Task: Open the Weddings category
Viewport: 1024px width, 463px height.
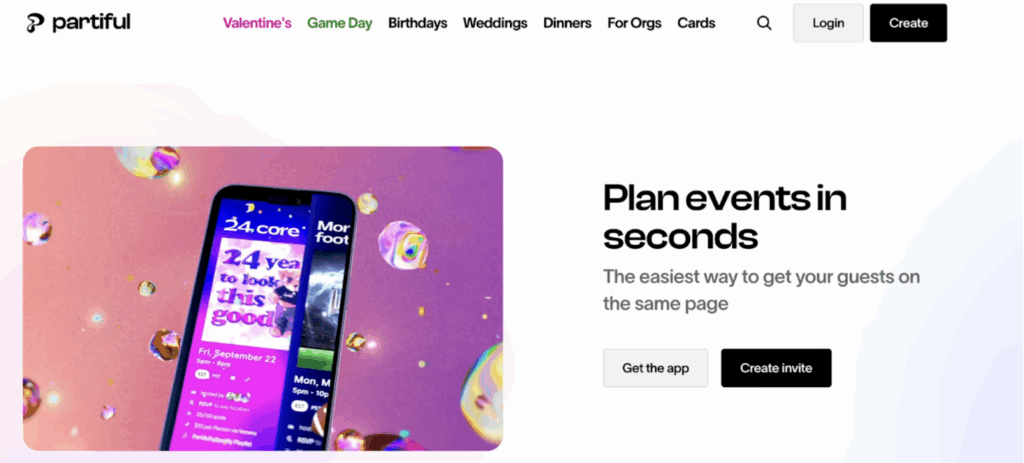Action: 495,24
